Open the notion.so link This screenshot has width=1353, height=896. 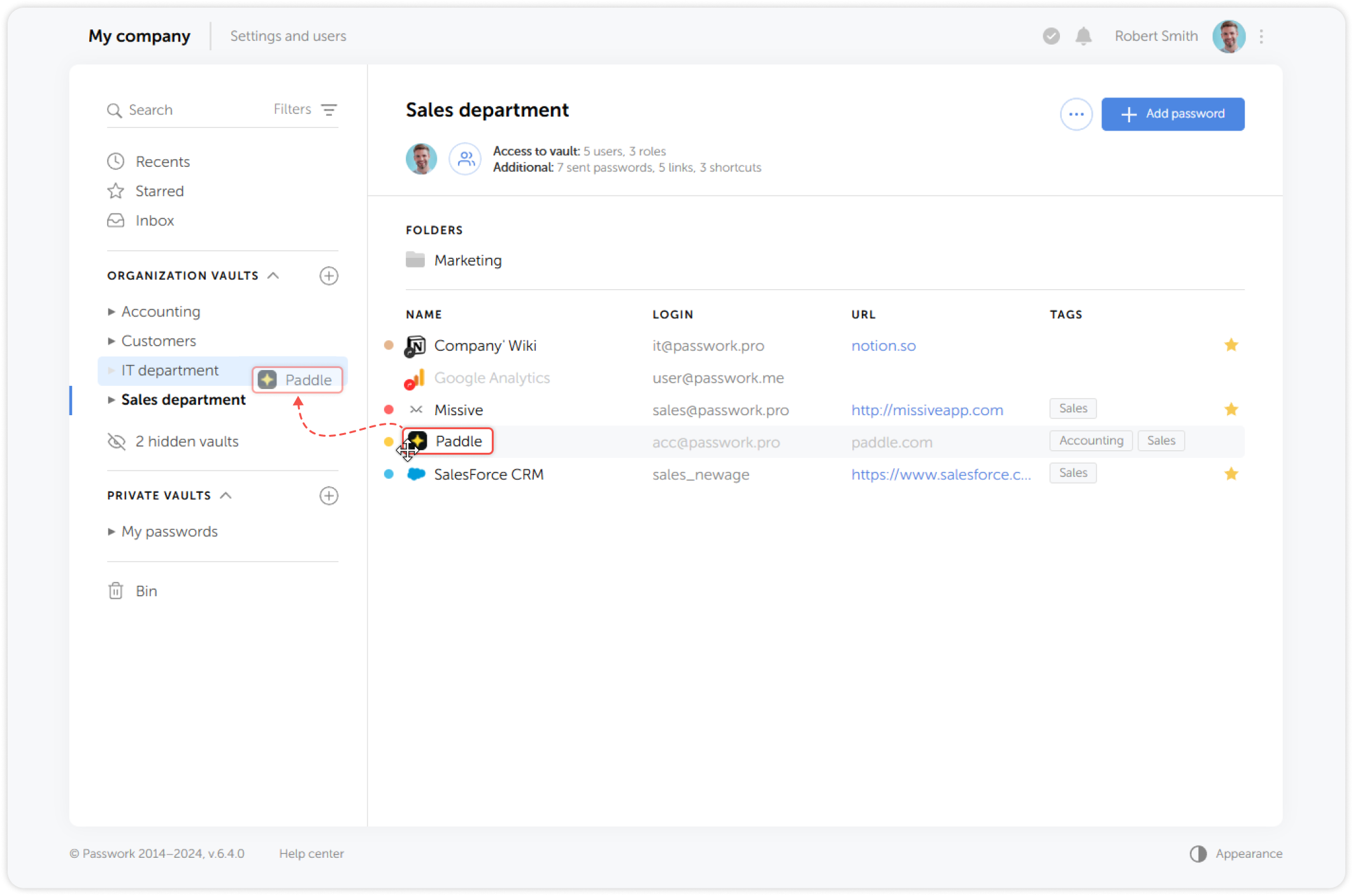tap(884, 346)
